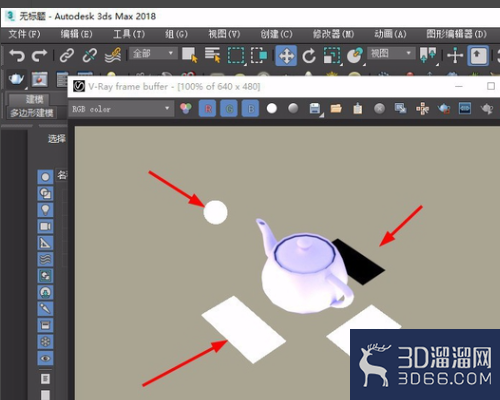
Task: Open the selection filter dropdown showing 全部
Action: [x=152, y=53]
